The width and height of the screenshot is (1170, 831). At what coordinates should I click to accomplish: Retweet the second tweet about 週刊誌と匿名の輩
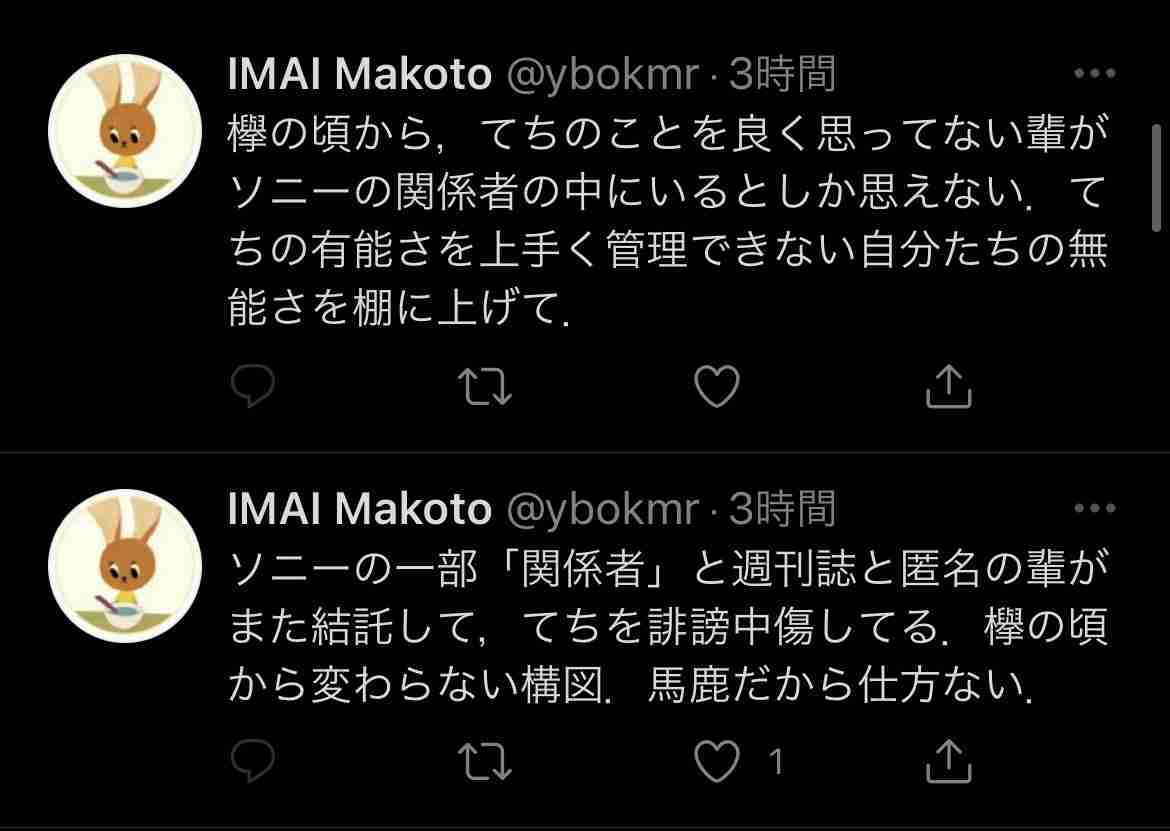[484, 762]
